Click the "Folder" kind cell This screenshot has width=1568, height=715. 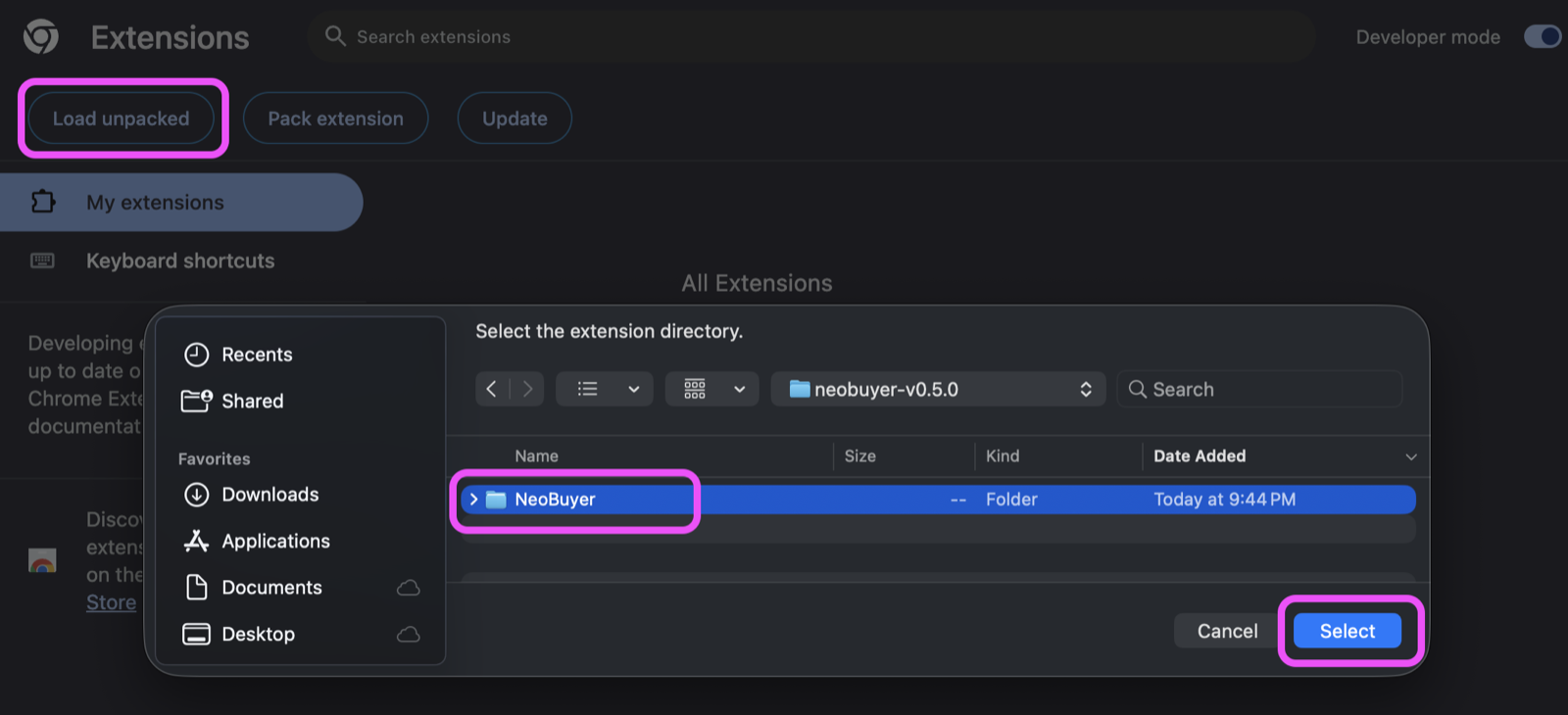[x=1011, y=500]
